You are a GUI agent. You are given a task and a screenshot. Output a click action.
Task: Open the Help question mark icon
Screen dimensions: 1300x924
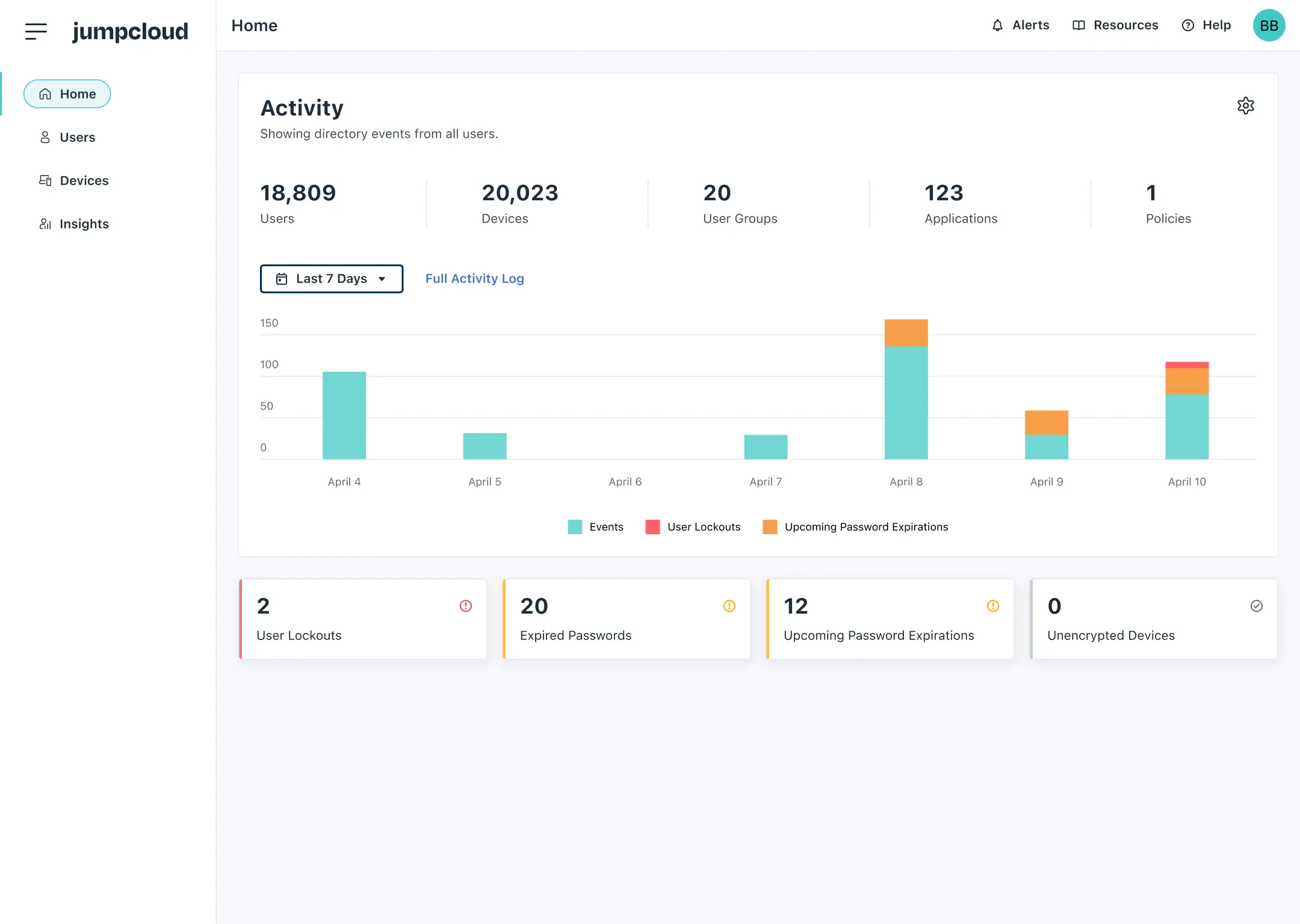point(1187,25)
